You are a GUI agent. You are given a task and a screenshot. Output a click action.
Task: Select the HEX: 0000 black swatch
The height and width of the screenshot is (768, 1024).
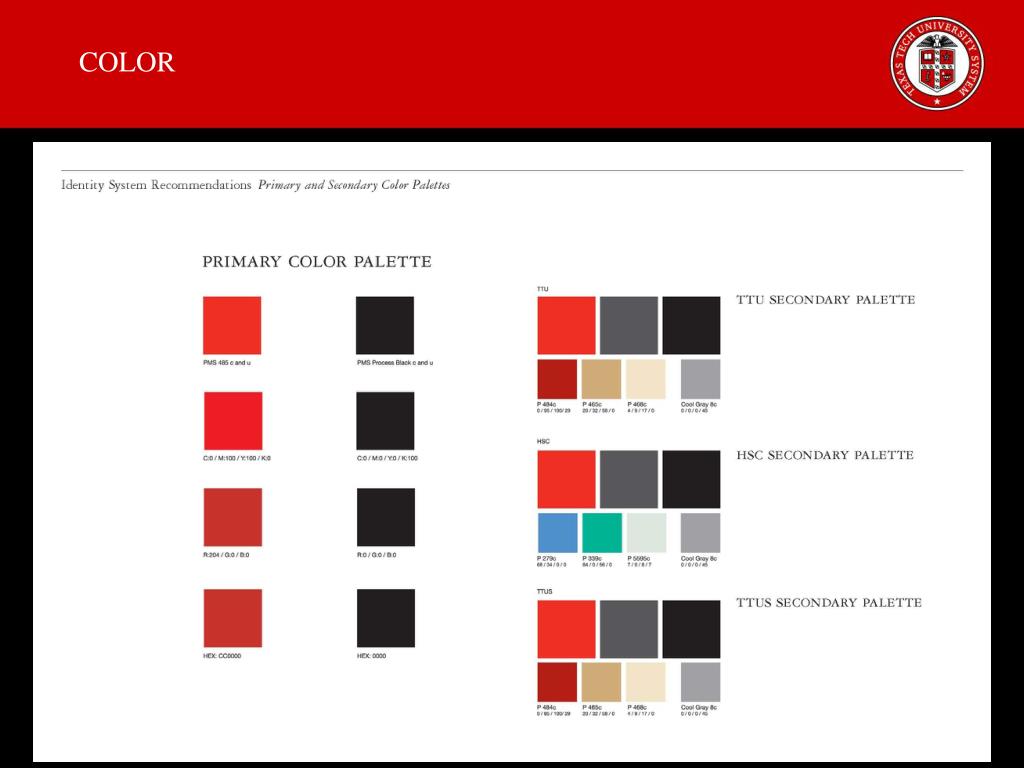point(385,618)
